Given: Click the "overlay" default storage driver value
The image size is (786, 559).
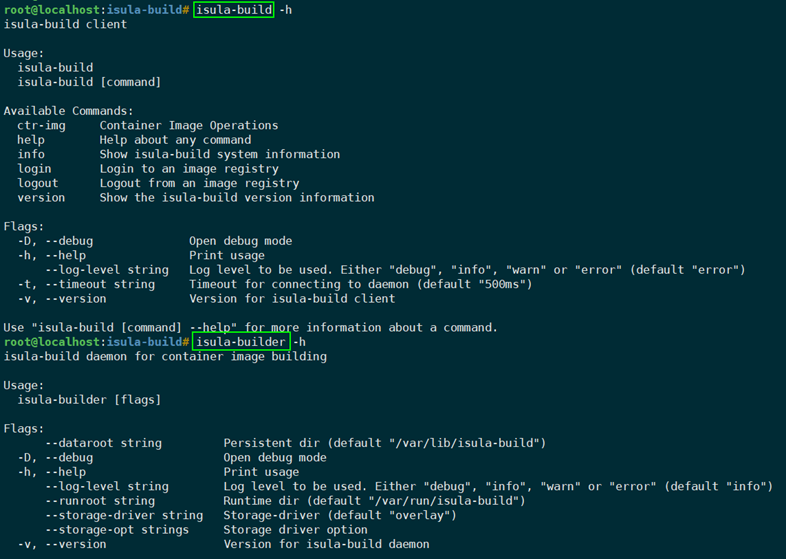Looking at the screenshot, I should (418, 516).
